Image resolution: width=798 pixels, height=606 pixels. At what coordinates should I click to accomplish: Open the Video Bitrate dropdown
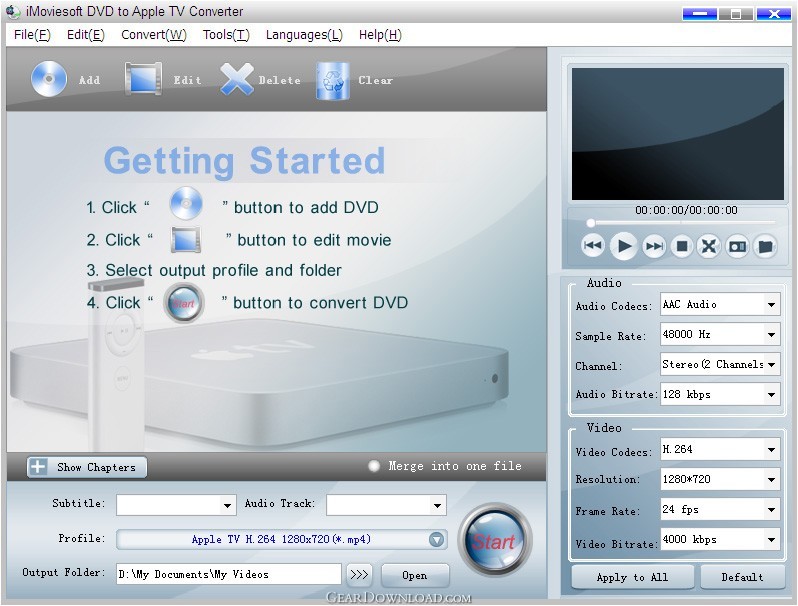(x=771, y=540)
